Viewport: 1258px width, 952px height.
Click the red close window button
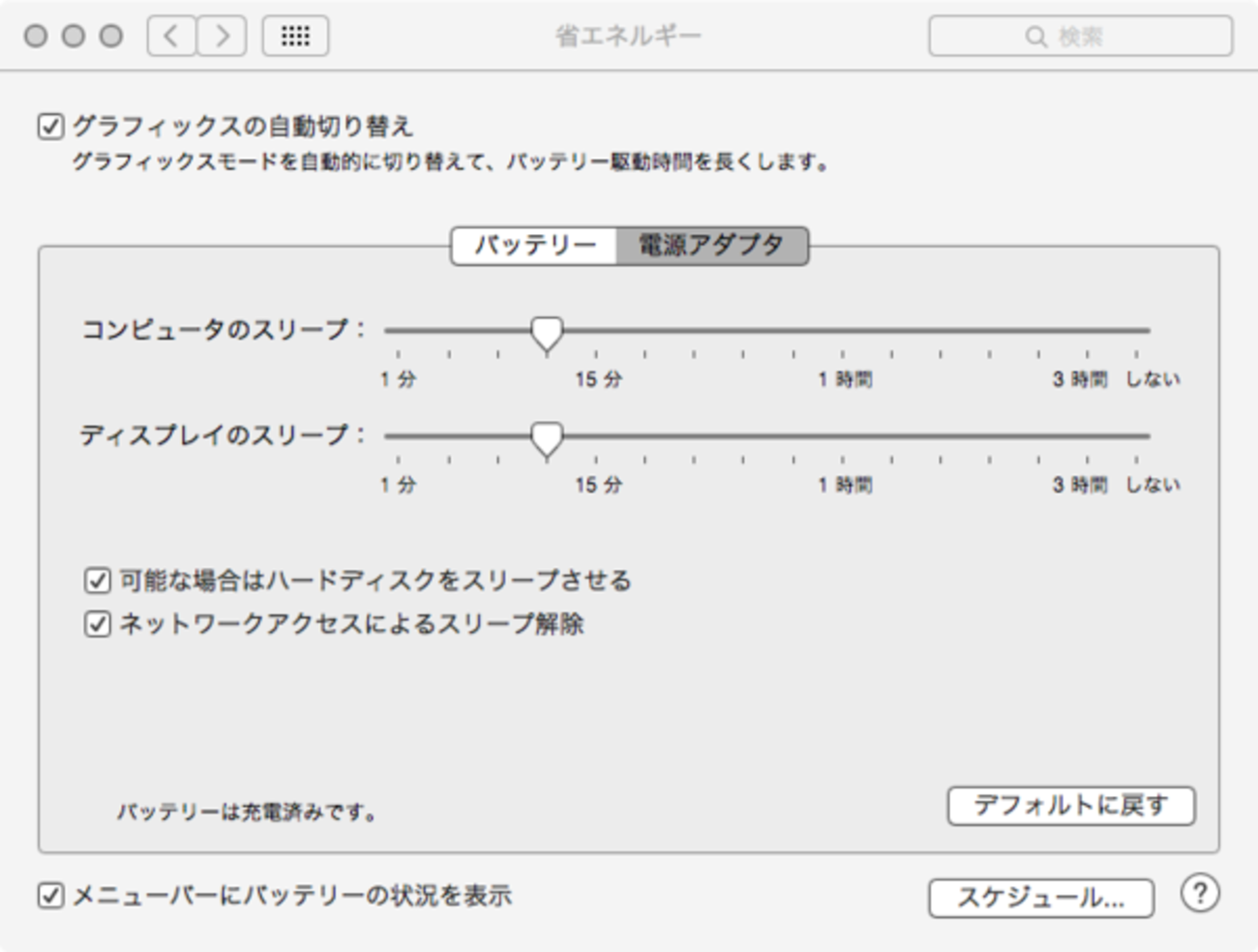(36, 37)
